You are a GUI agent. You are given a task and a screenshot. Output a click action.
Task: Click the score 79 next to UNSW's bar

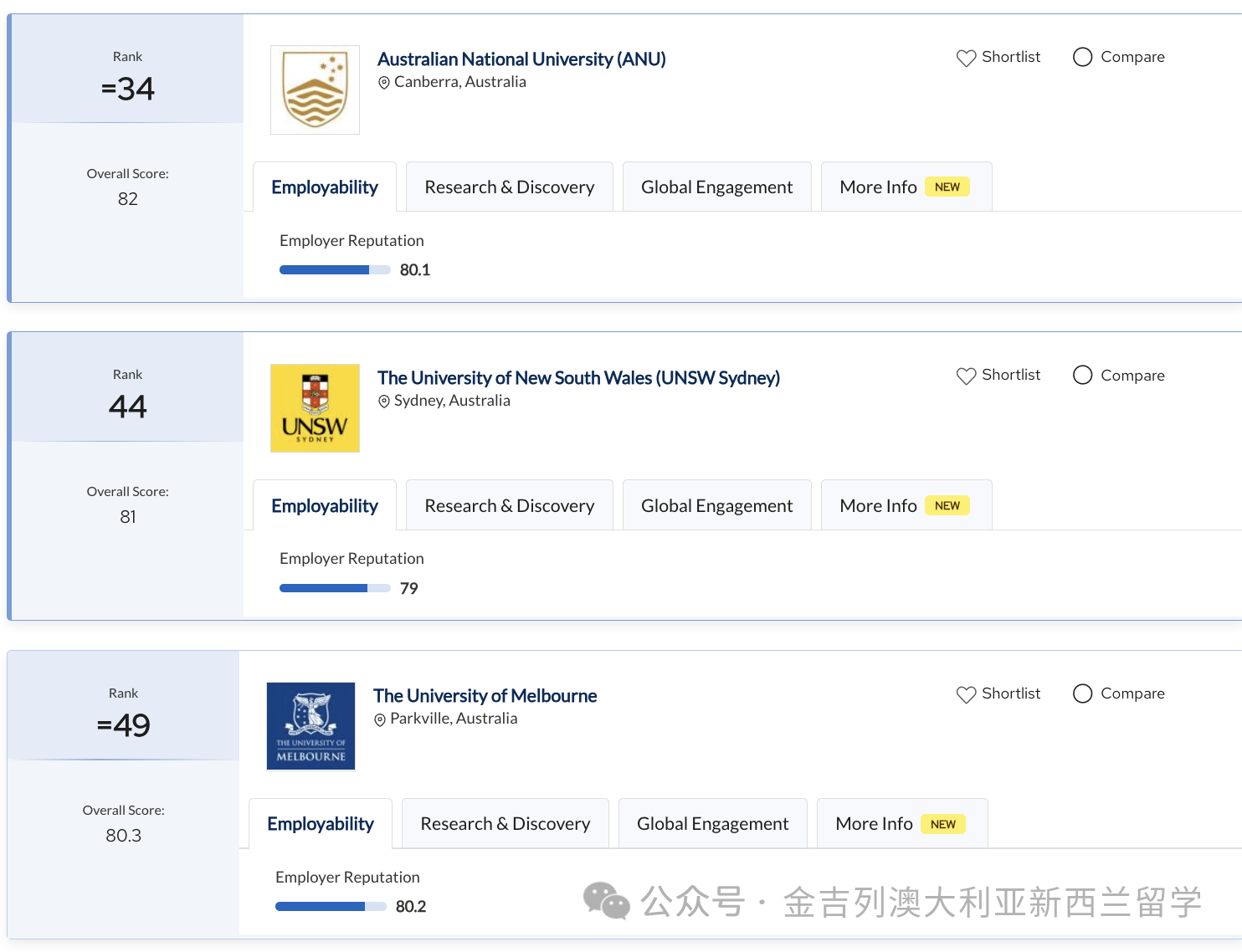click(x=409, y=589)
